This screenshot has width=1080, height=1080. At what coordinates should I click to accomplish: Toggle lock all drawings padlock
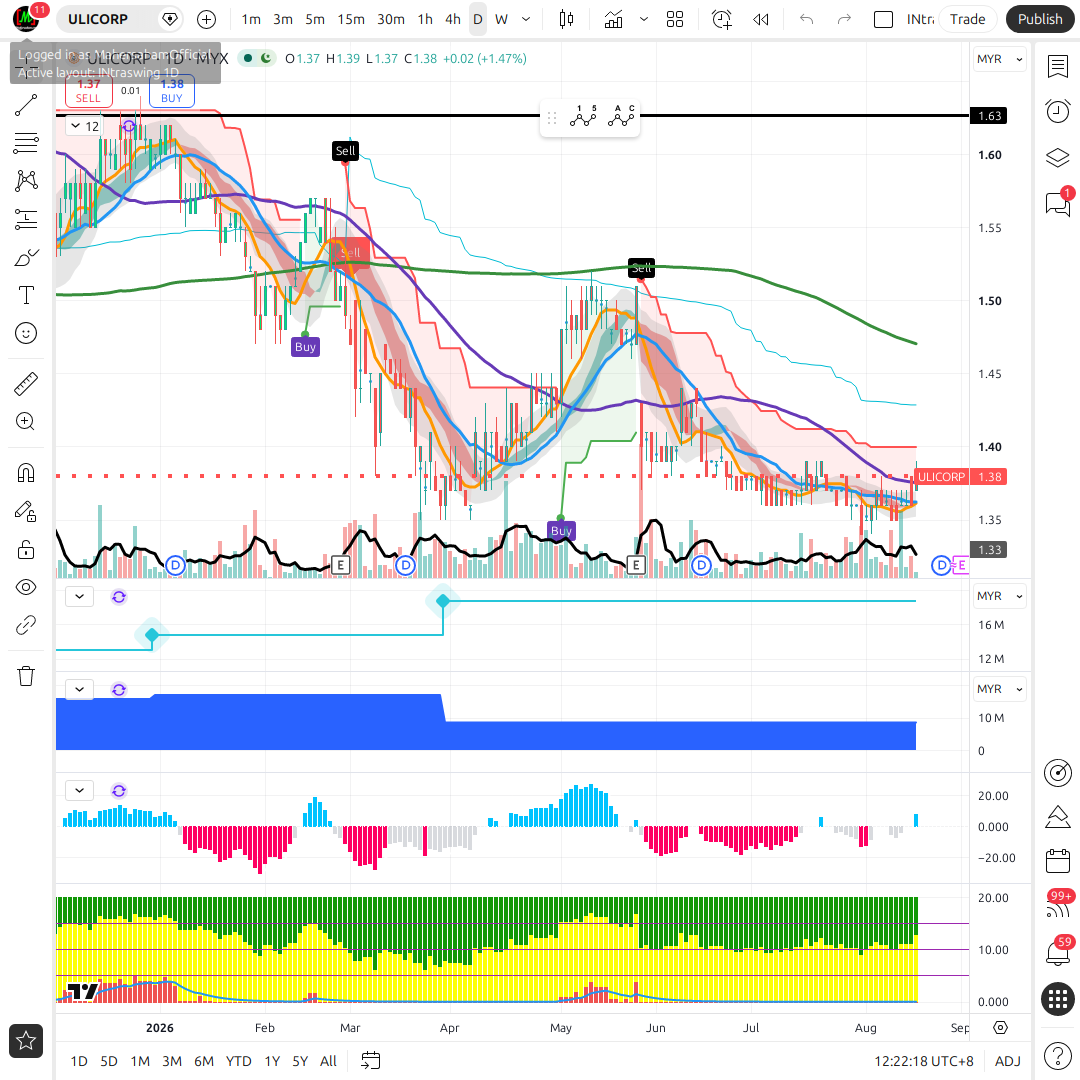pyautogui.click(x=25, y=550)
